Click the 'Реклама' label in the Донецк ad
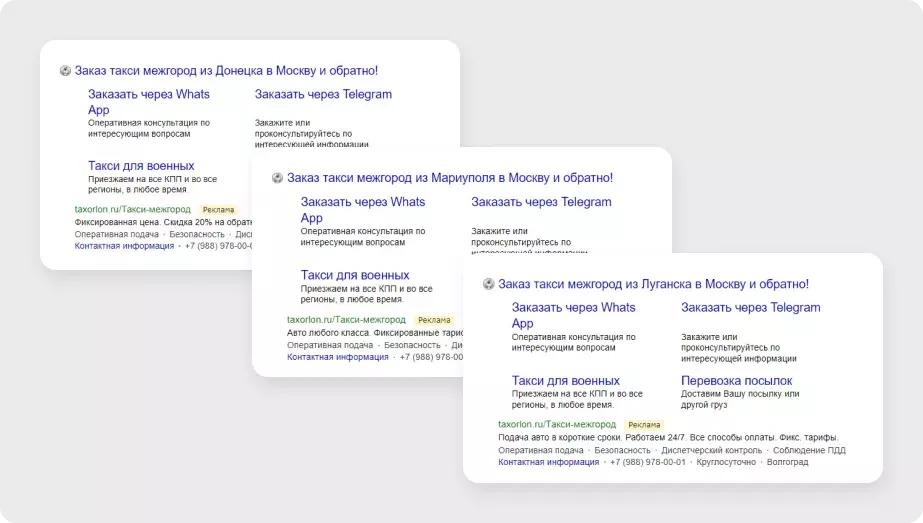923x523 pixels. 218,210
